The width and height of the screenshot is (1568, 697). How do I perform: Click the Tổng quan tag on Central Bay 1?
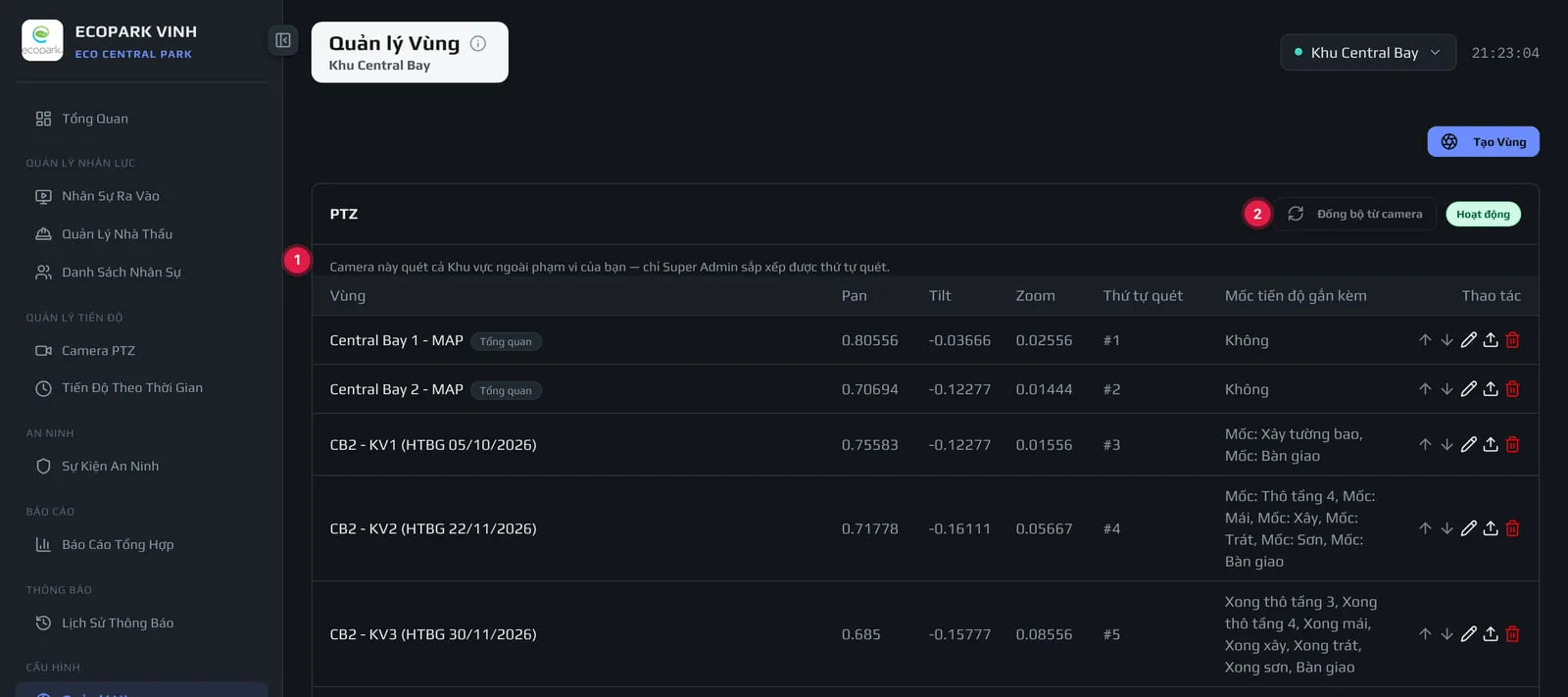(x=506, y=341)
